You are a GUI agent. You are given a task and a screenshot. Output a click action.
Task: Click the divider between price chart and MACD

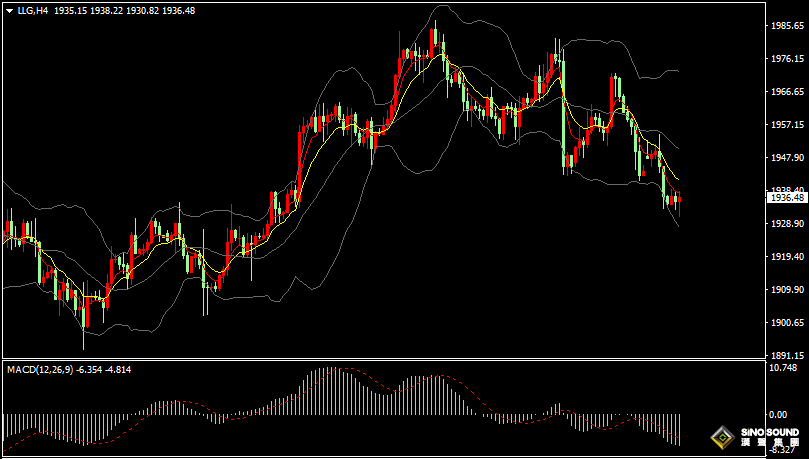380,360
